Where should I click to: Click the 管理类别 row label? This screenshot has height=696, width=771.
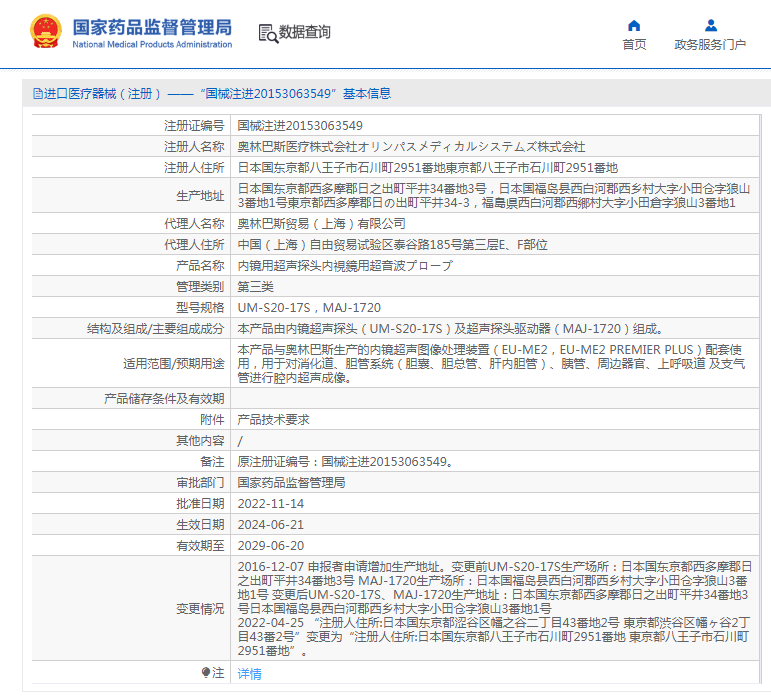pos(200,287)
